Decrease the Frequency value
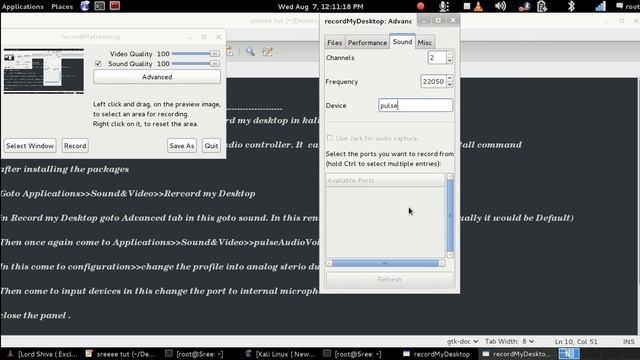The height and width of the screenshot is (360, 640). point(449,84)
